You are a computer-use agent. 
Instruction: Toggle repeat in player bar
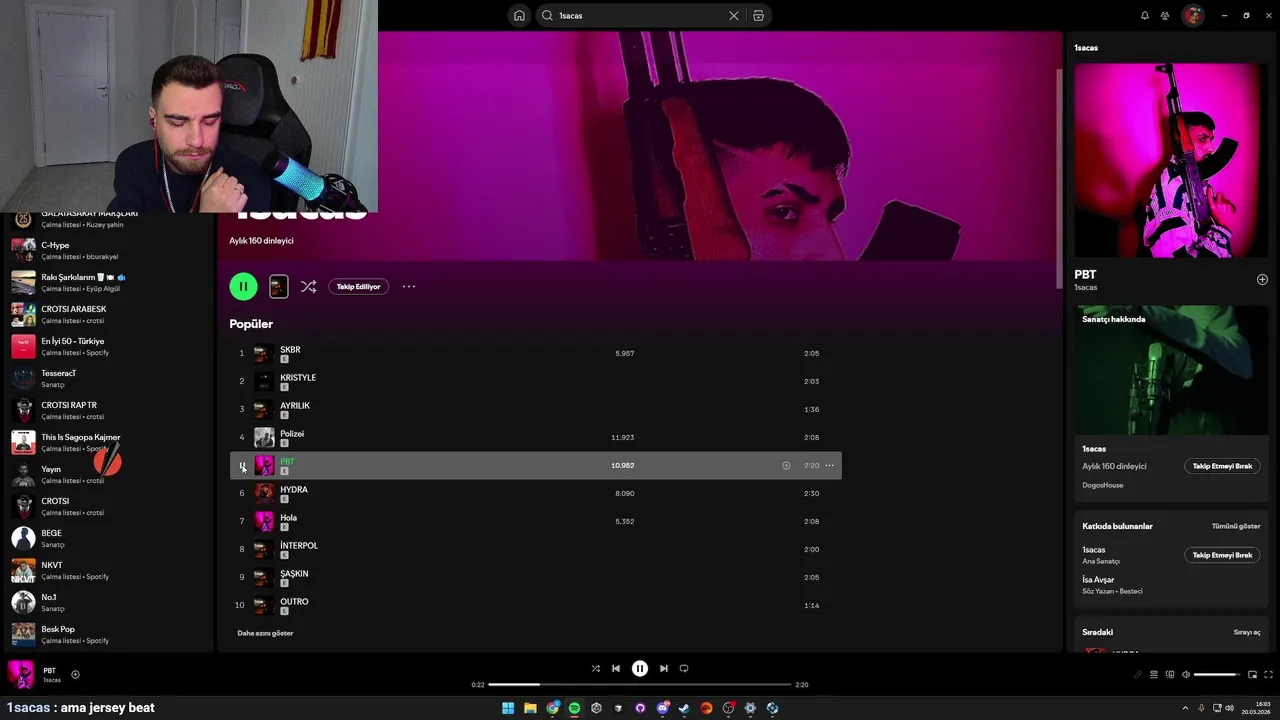[684, 668]
